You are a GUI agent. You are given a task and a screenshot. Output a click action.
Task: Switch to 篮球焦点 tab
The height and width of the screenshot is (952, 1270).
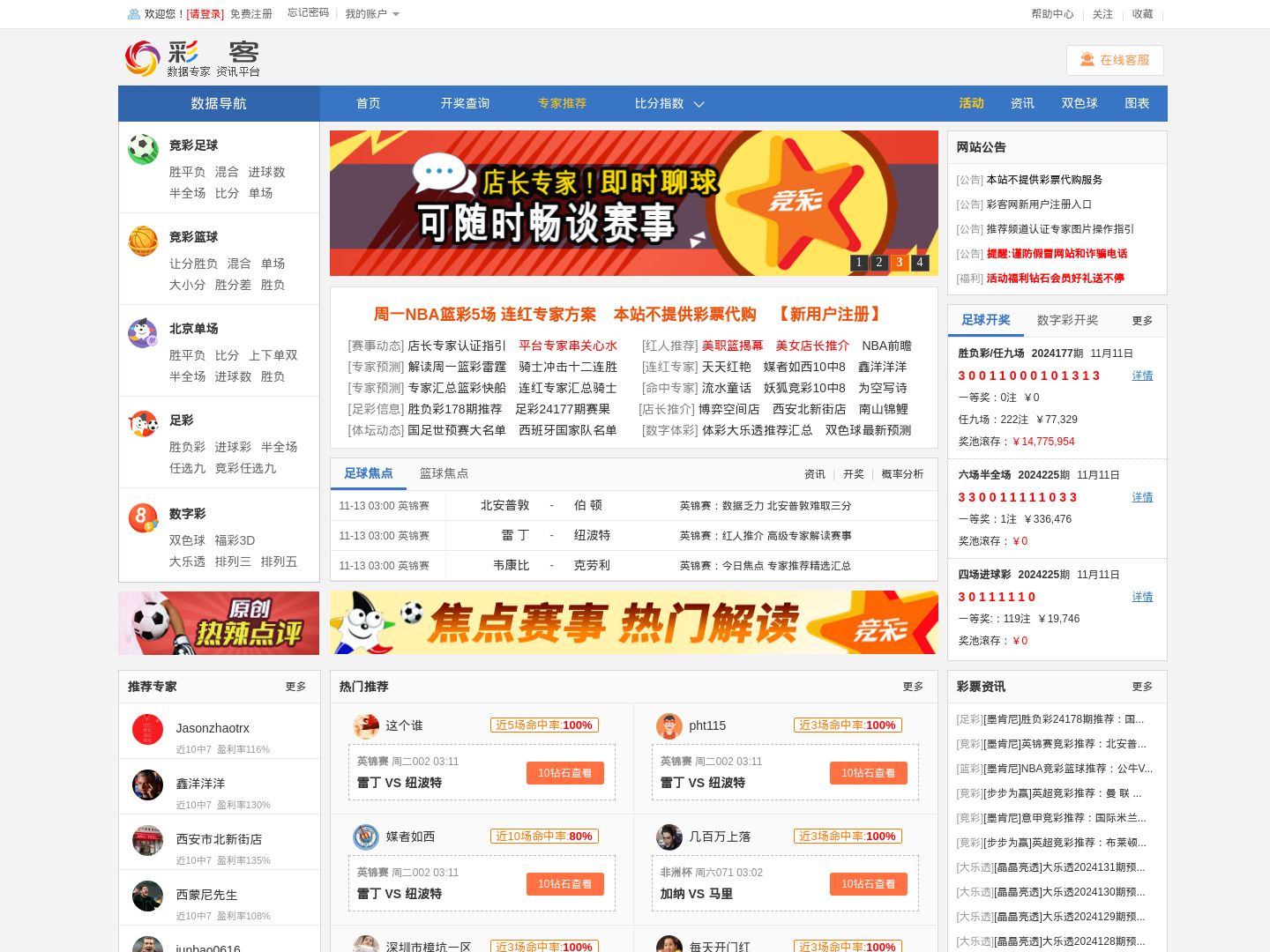point(444,473)
